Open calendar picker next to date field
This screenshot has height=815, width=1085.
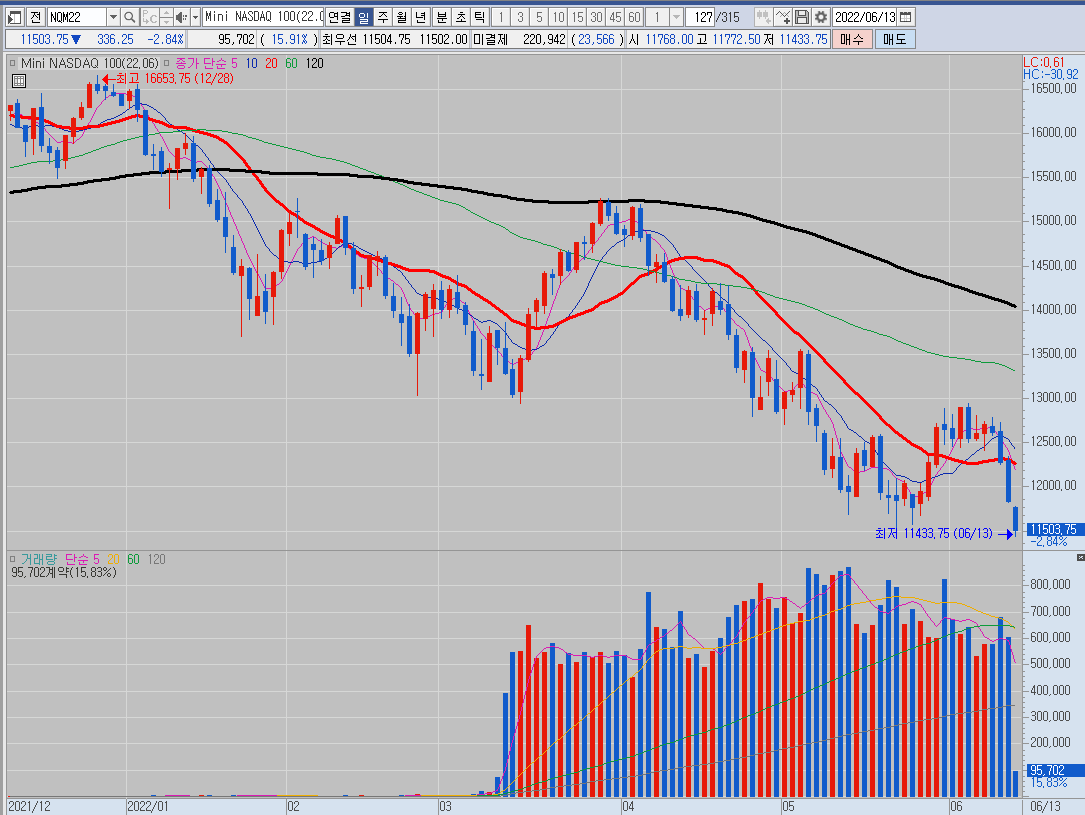pyautogui.click(x=906, y=17)
